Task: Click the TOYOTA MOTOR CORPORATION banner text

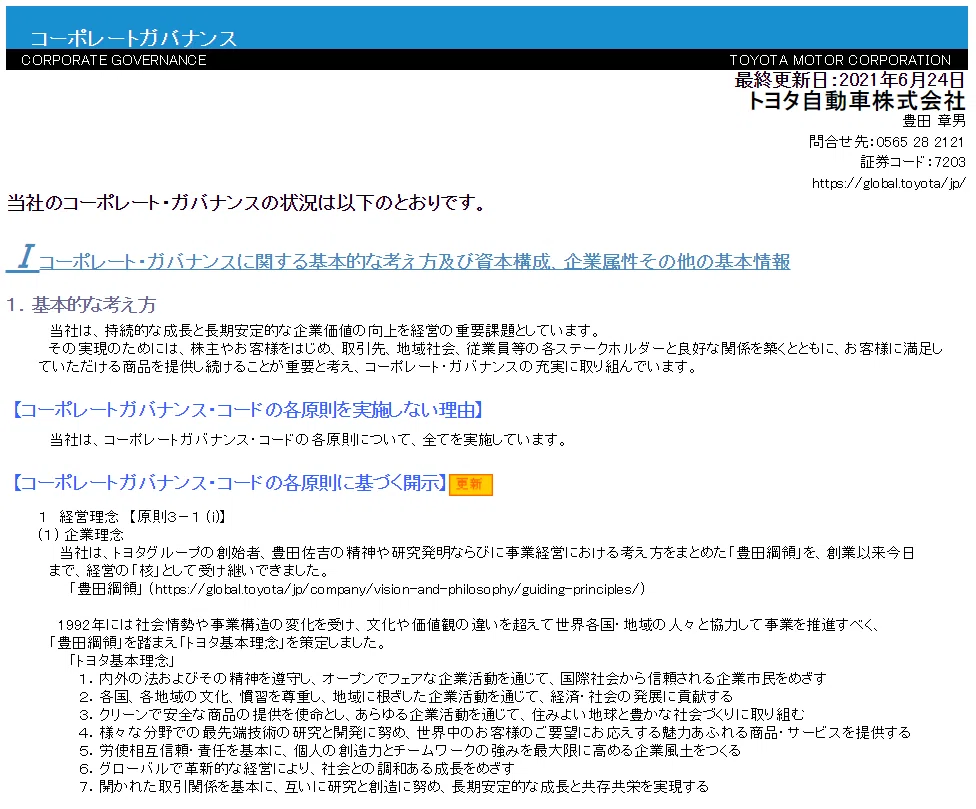Action: pyautogui.click(x=840, y=60)
